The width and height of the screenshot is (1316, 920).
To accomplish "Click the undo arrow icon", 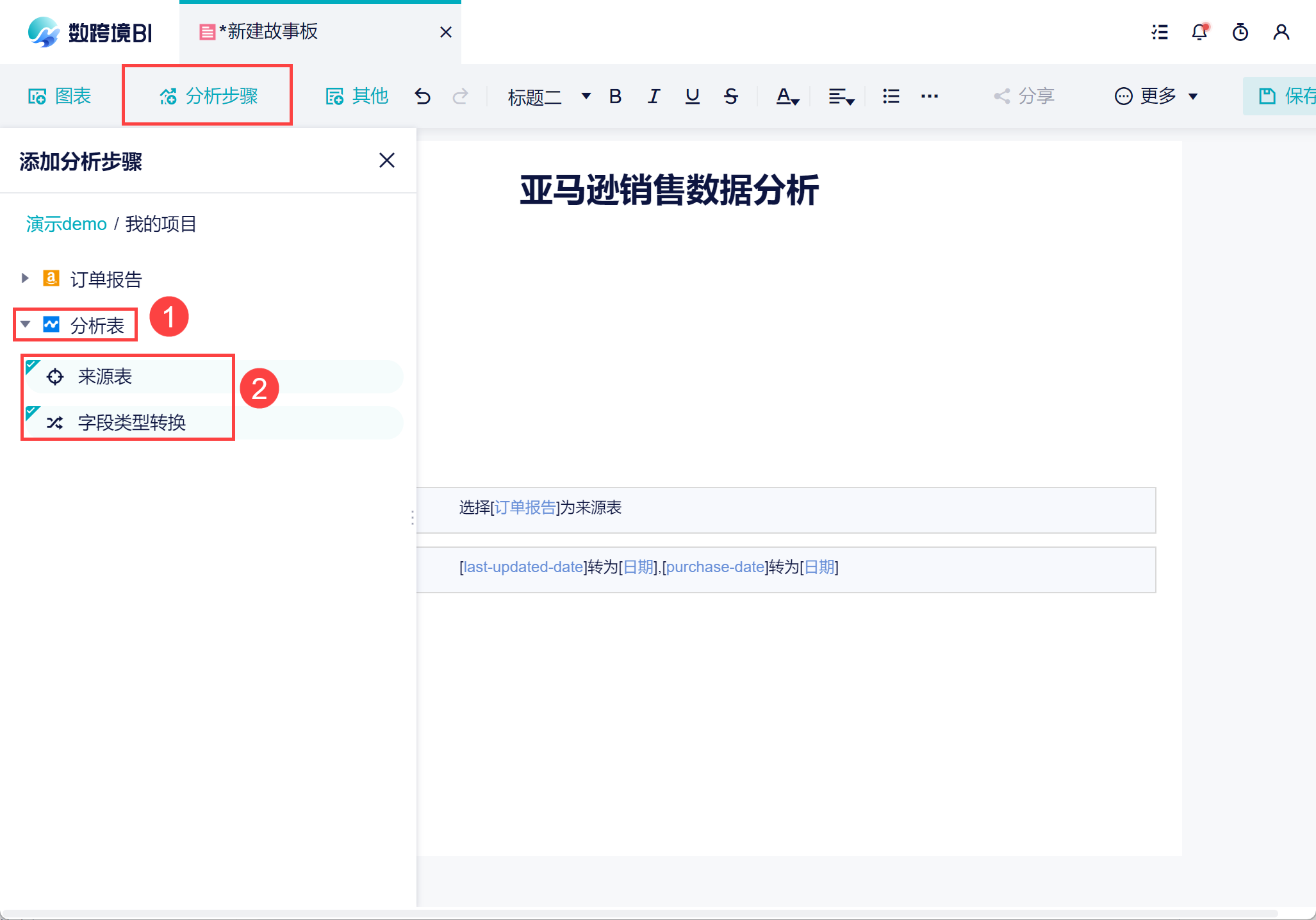I will pyautogui.click(x=422, y=96).
